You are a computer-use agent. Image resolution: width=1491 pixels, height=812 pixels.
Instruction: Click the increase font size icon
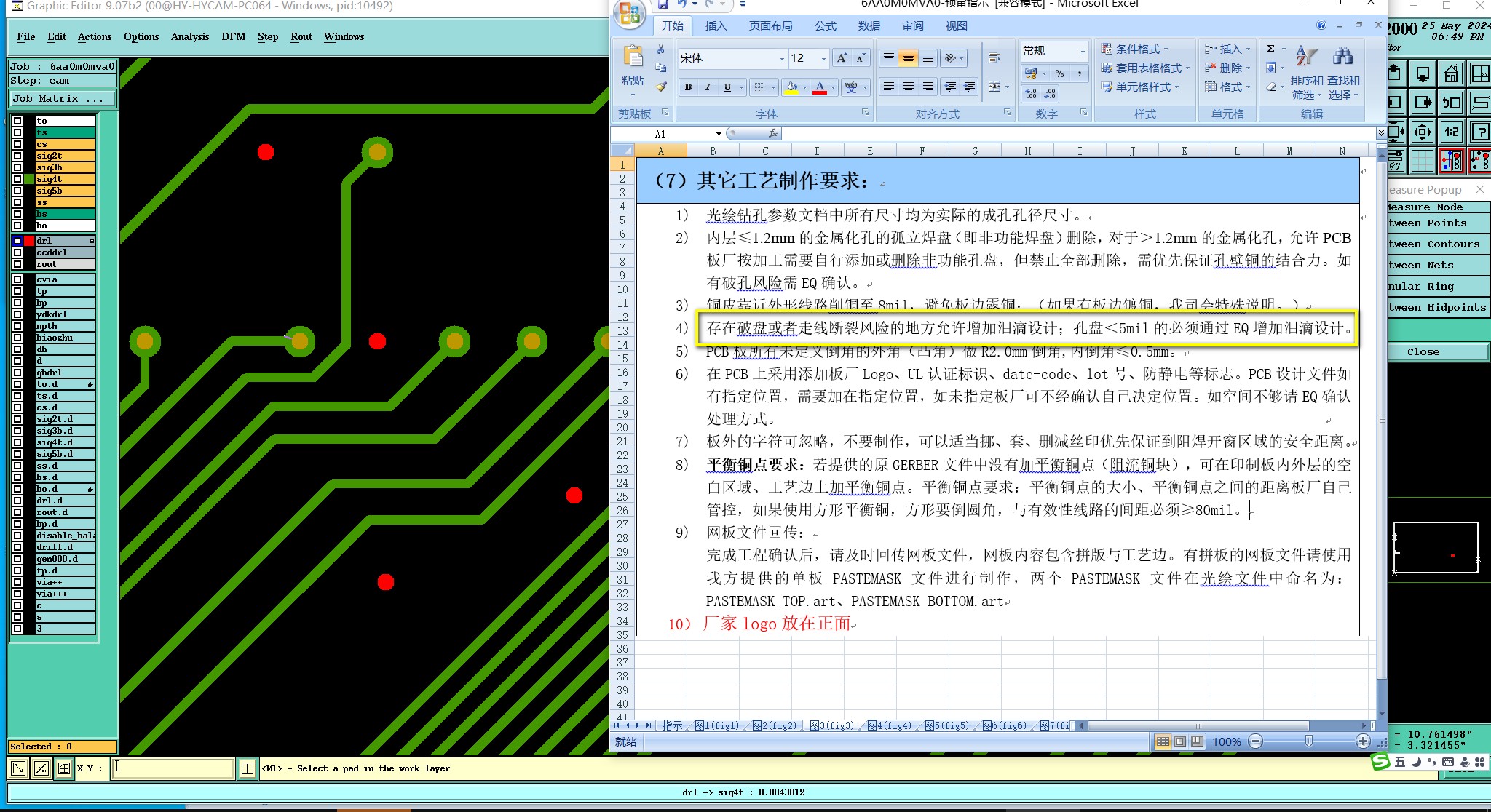click(x=842, y=58)
